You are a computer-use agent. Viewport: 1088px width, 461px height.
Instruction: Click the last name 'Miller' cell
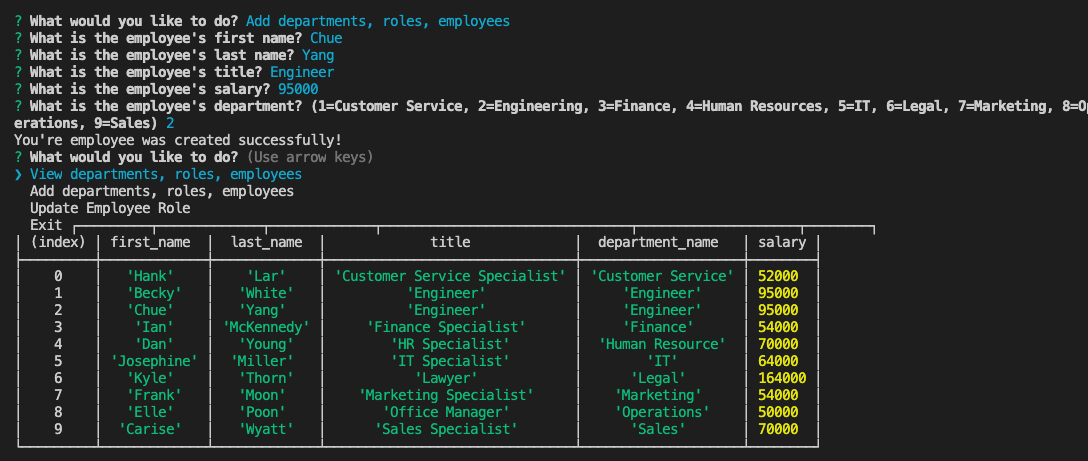tap(262, 361)
